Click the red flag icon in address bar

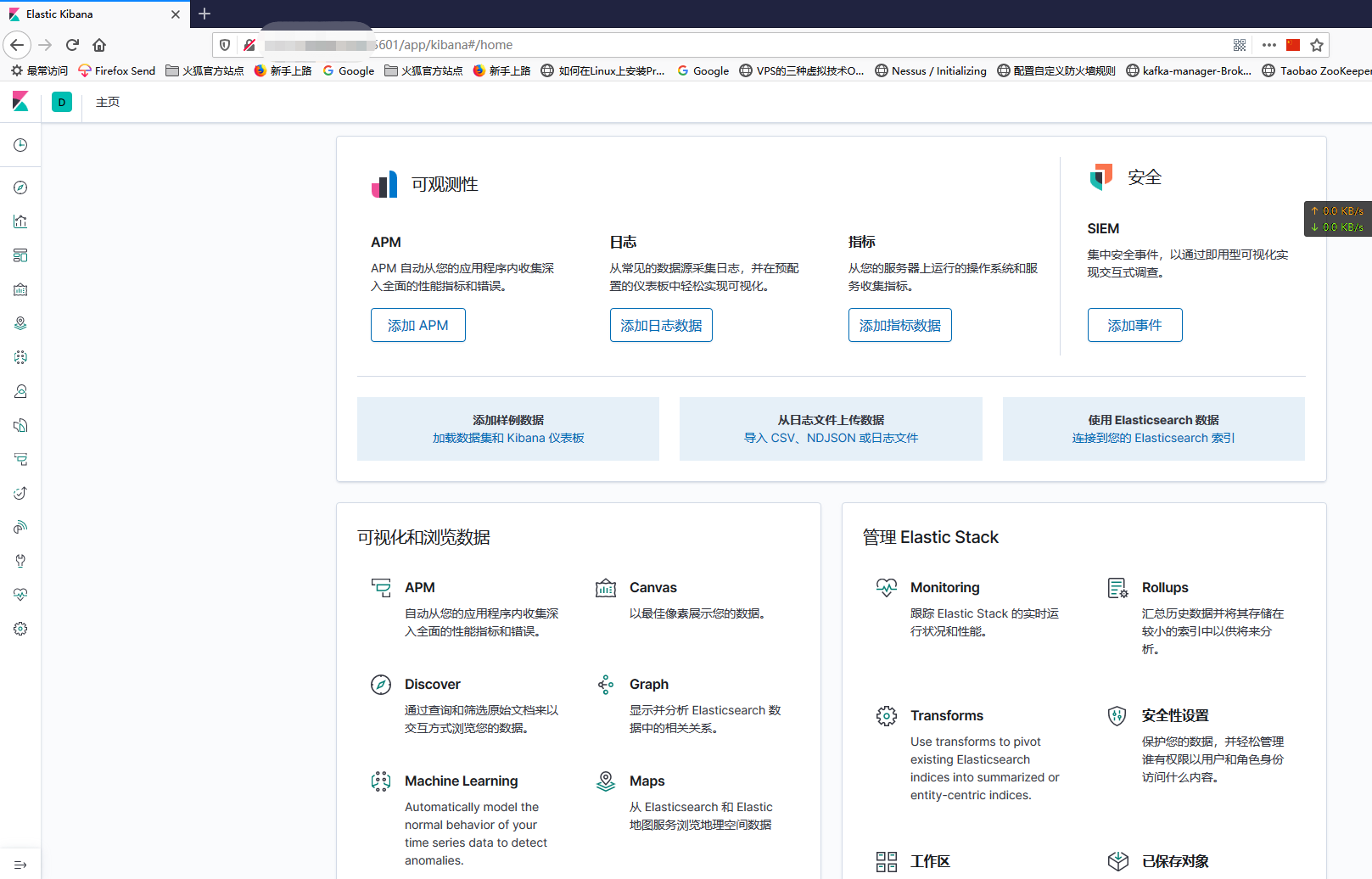pyautogui.click(x=1293, y=45)
